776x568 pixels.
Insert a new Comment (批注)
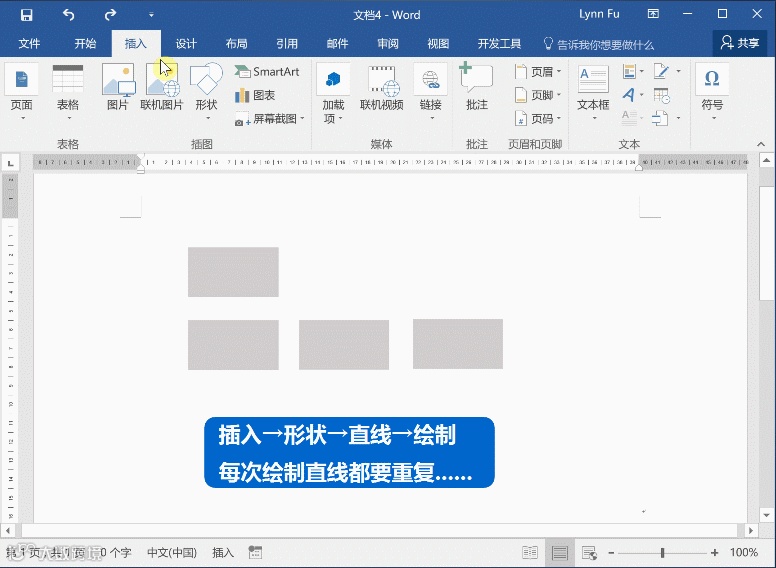tap(477, 87)
